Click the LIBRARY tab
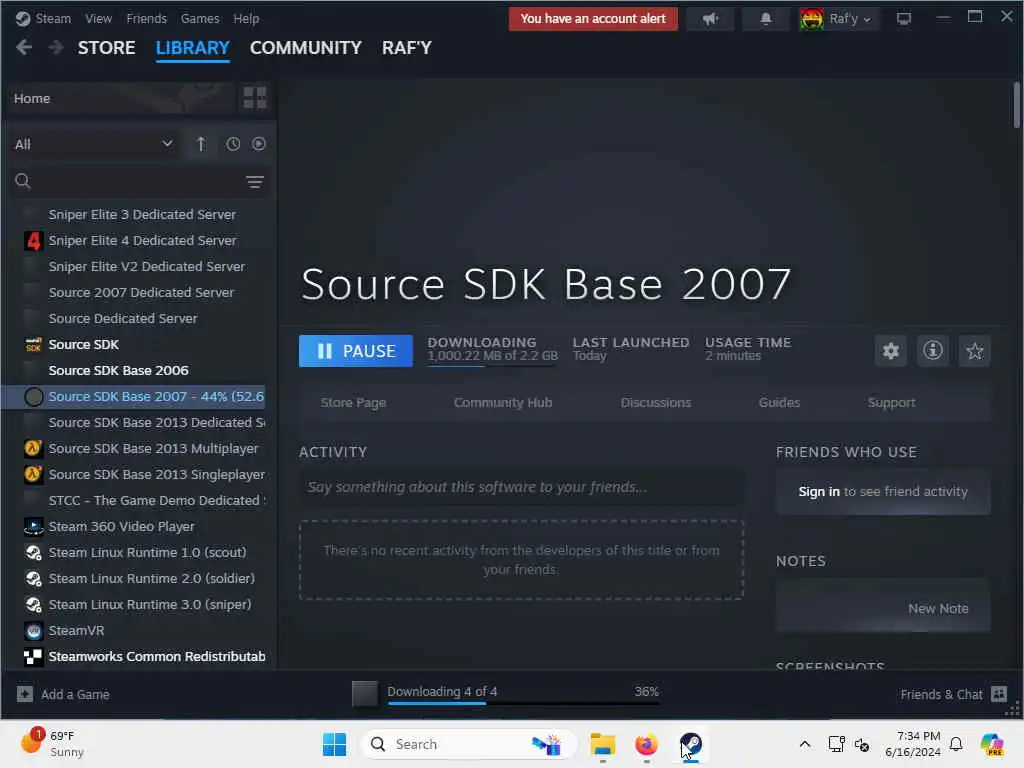Viewport: 1024px width, 768px height. coord(193,48)
